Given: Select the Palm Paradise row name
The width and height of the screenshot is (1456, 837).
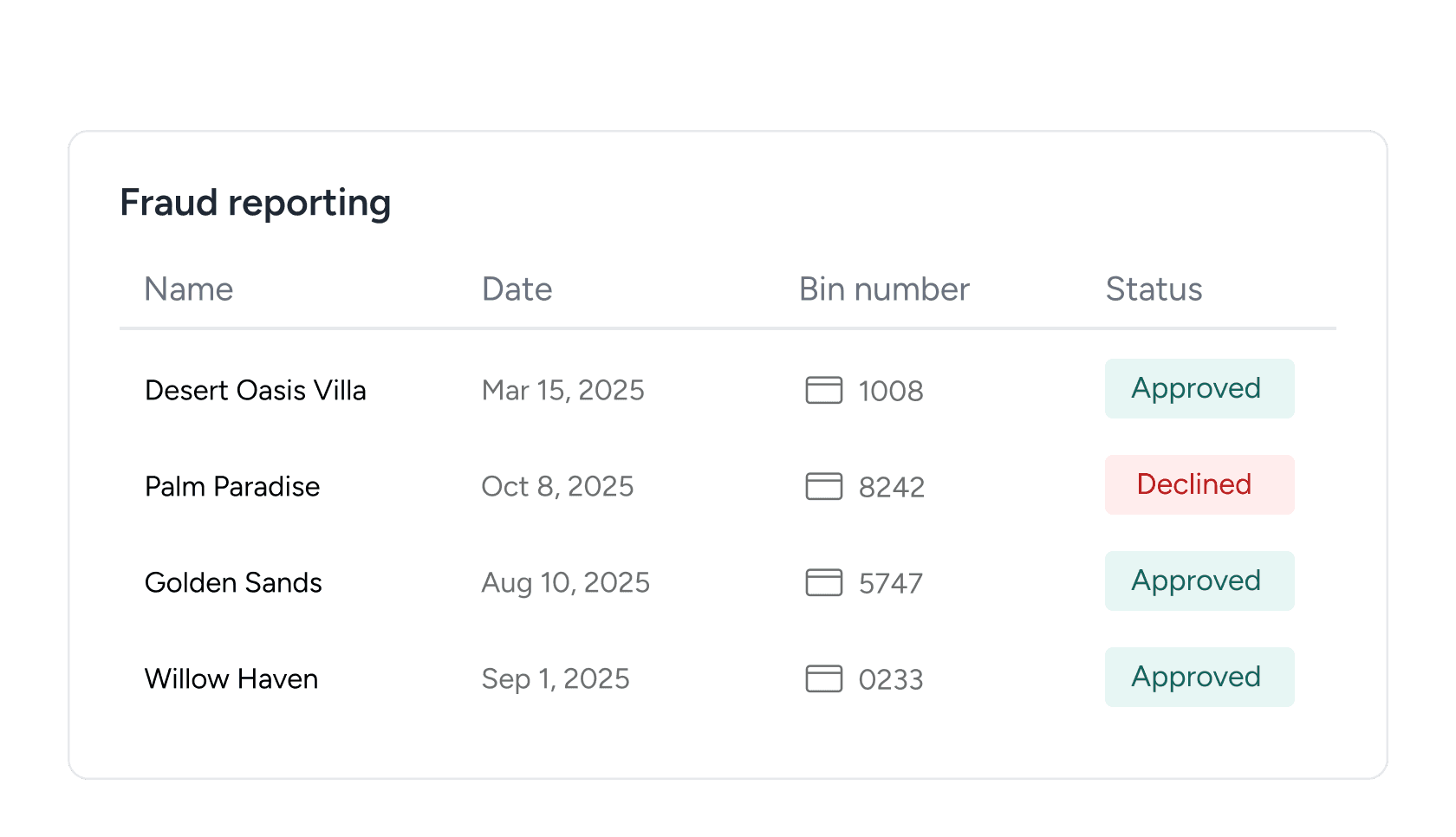Looking at the screenshot, I should (x=231, y=486).
